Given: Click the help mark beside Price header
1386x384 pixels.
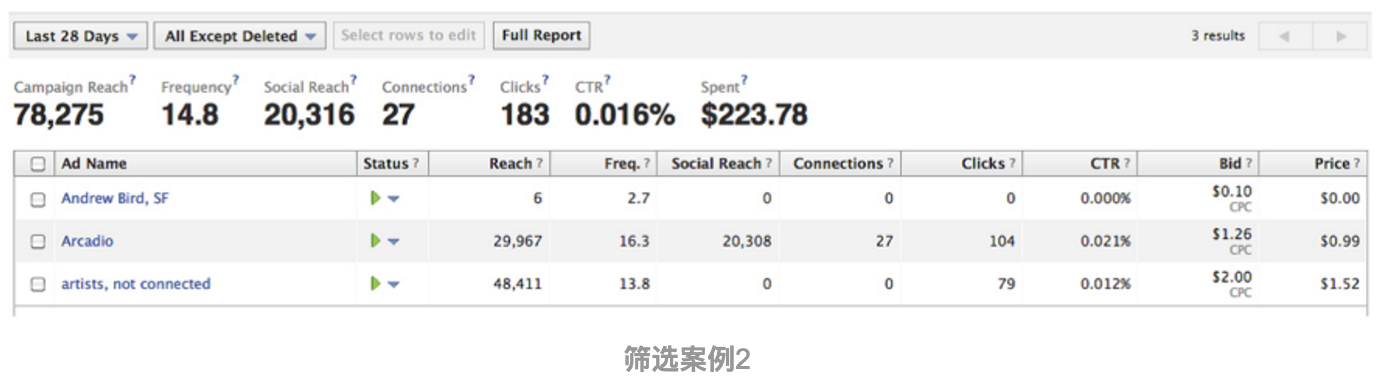Looking at the screenshot, I should pyautogui.click(x=1357, y=164).
